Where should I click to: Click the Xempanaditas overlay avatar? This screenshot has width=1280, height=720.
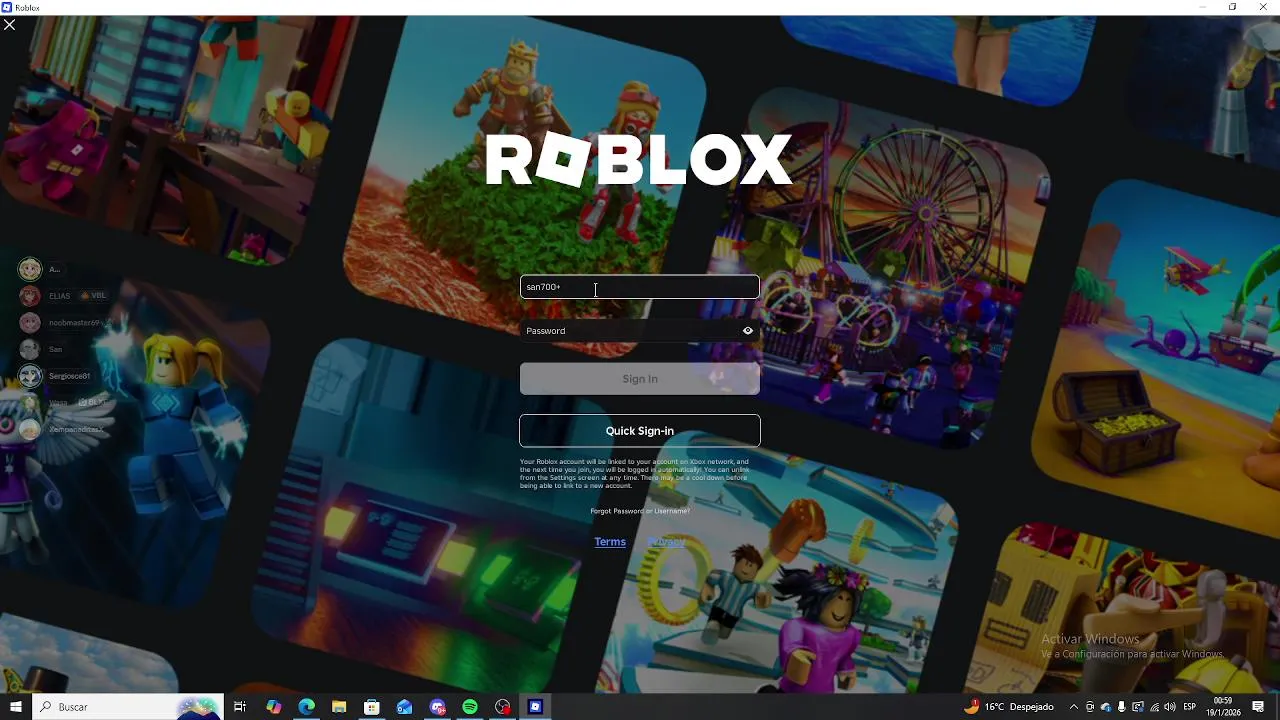point(30,429)
